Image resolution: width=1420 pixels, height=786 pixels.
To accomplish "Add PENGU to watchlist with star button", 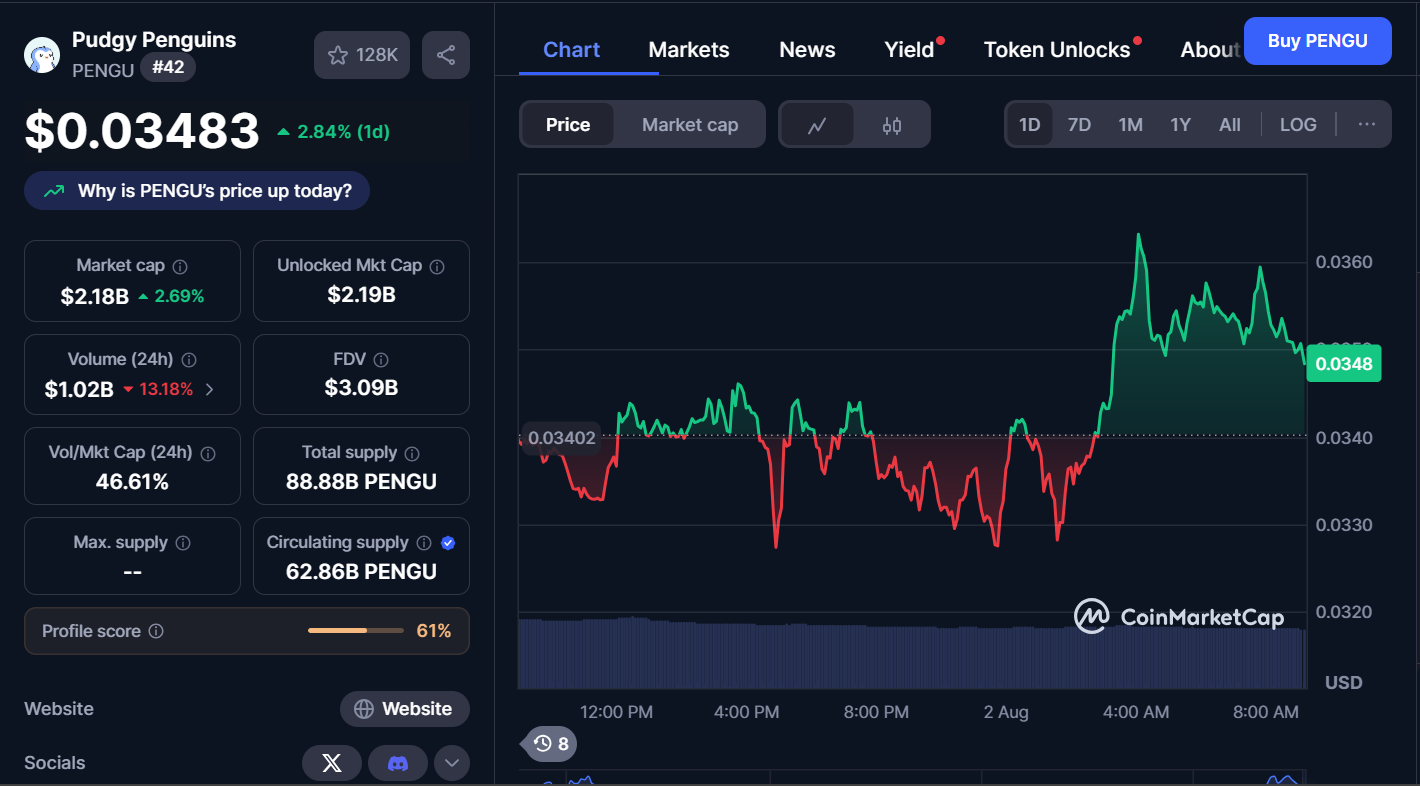I will [362, 55].
